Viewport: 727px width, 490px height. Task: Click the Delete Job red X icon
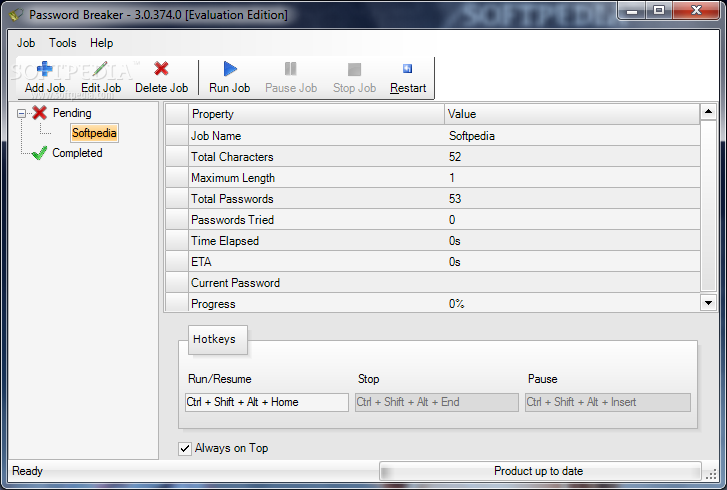pyautogui.click(x=161, y=69)
